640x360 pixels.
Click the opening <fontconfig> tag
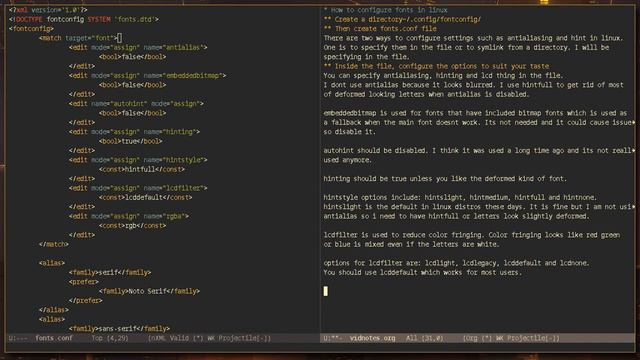[31, 29]
